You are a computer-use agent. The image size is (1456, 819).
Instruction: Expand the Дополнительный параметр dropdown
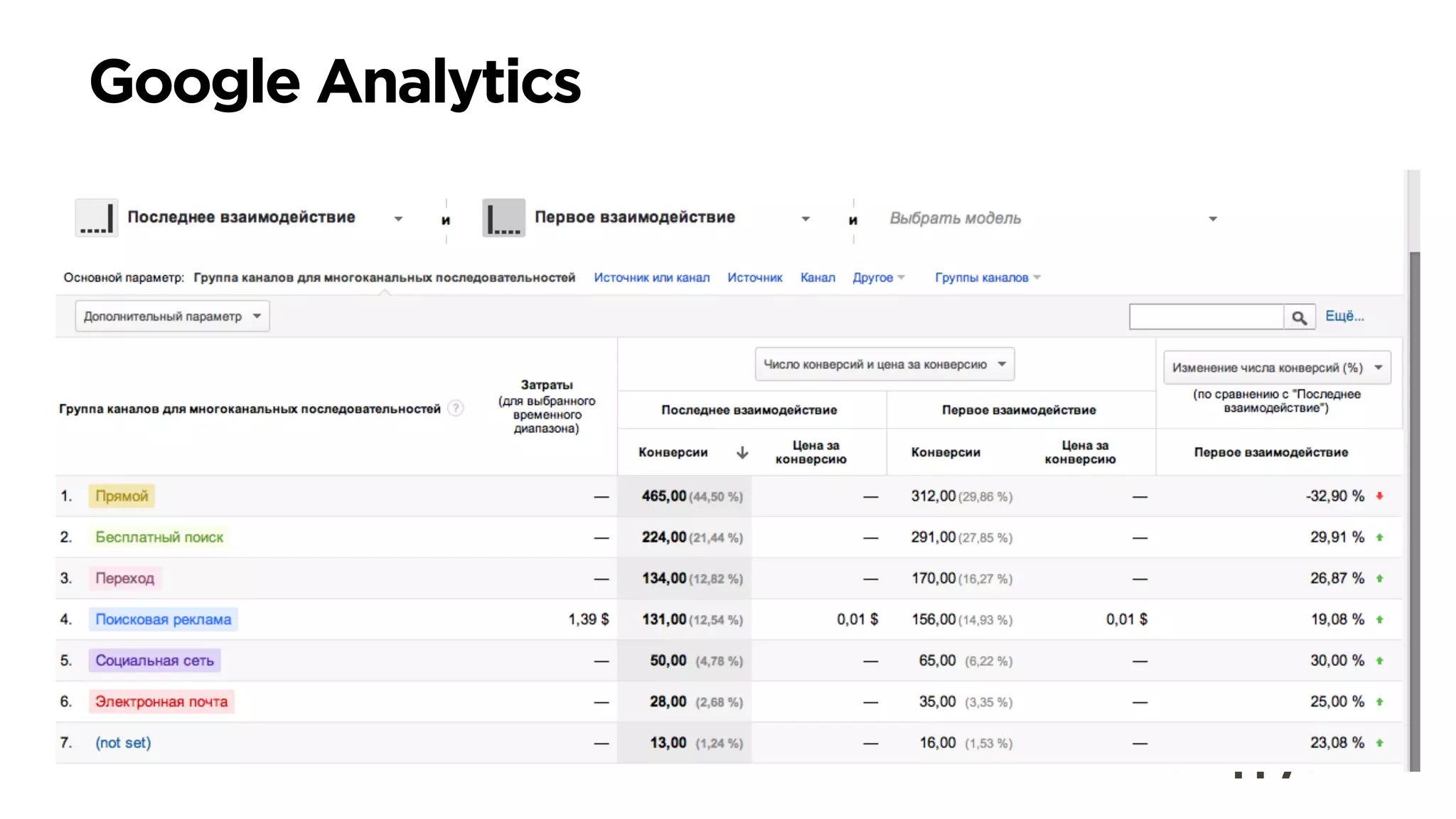pos(172,316)
